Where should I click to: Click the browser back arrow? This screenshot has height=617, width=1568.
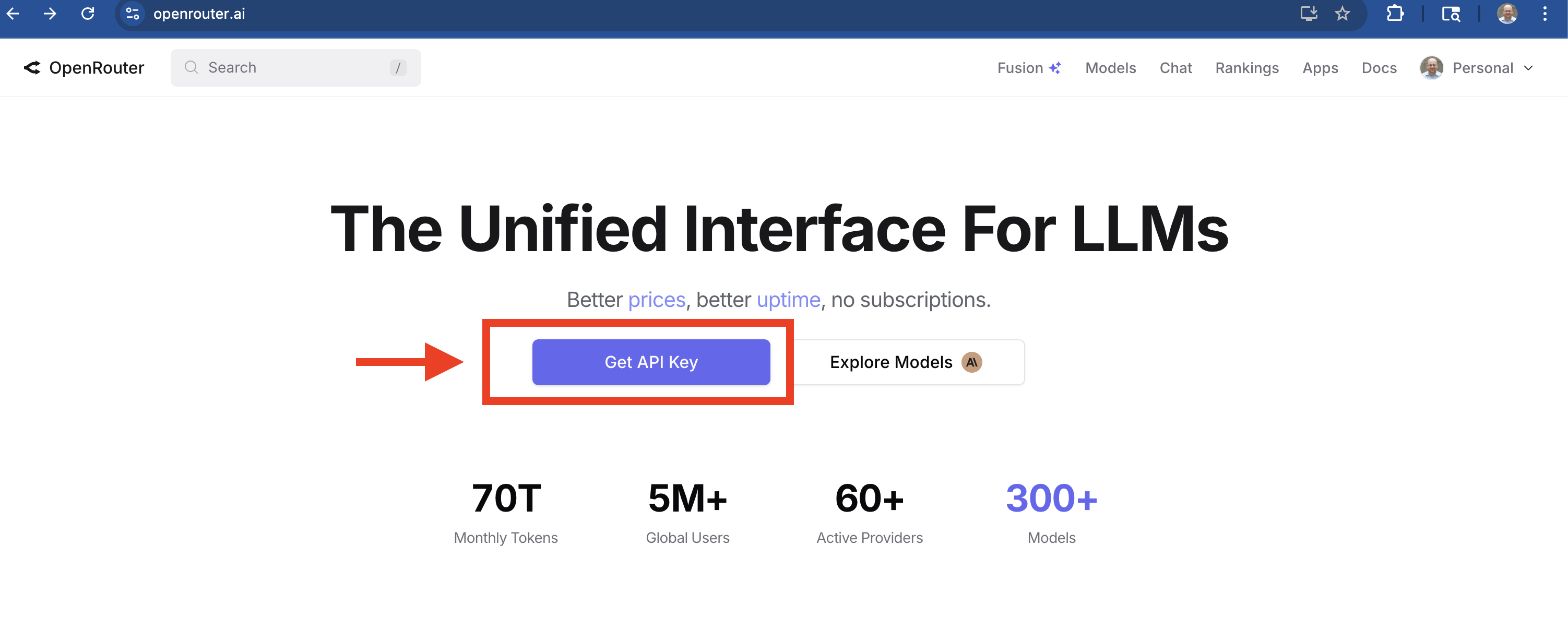point(13,14)
